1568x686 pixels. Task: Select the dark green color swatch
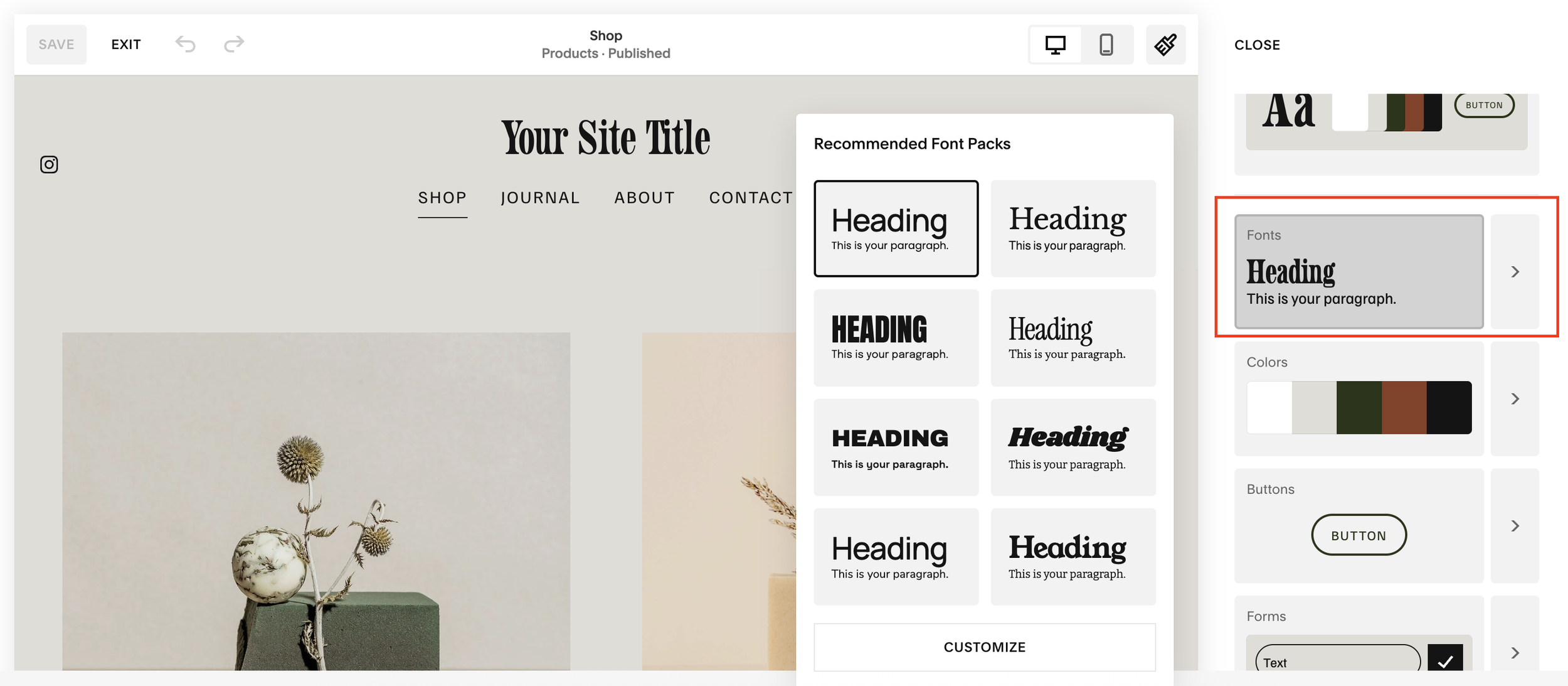(x=1359, y=407)
